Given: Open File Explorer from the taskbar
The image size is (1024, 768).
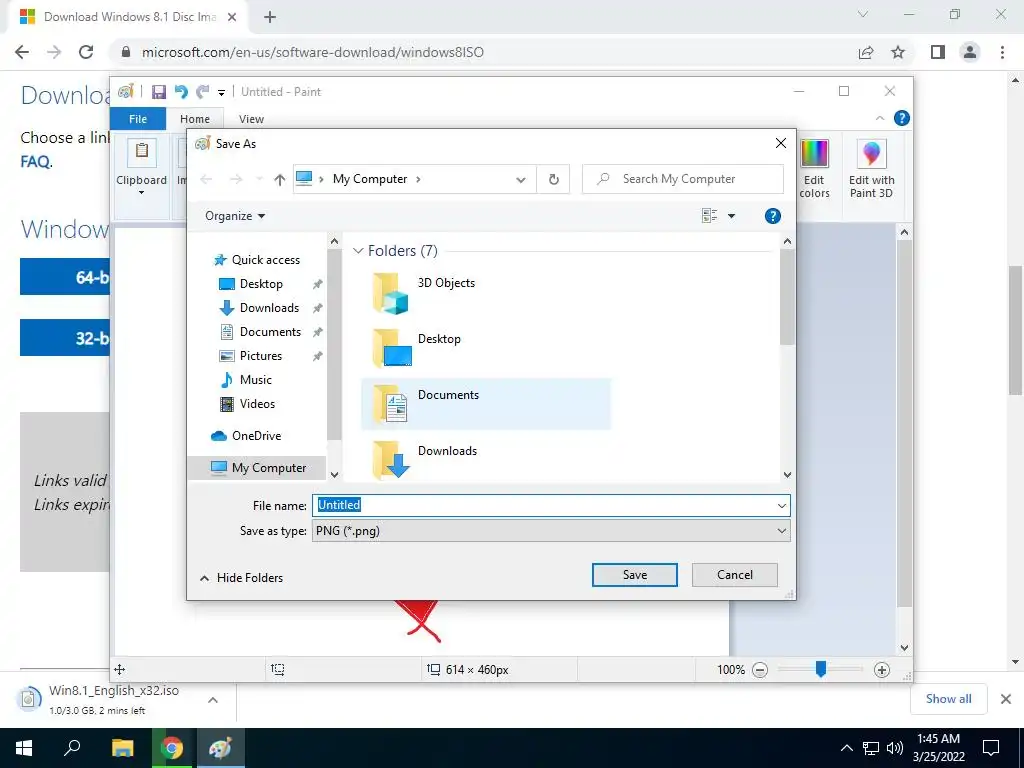Looking at the screenshot, I should click(122, 748).
